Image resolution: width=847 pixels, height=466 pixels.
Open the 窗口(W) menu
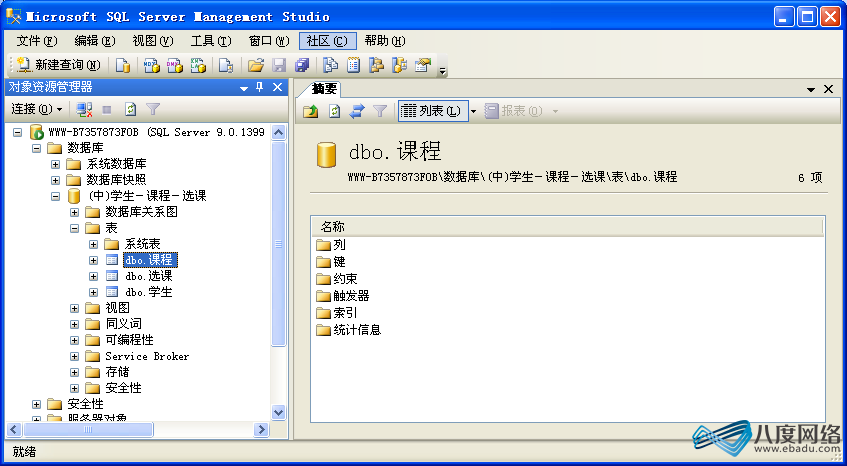point(269,41)
